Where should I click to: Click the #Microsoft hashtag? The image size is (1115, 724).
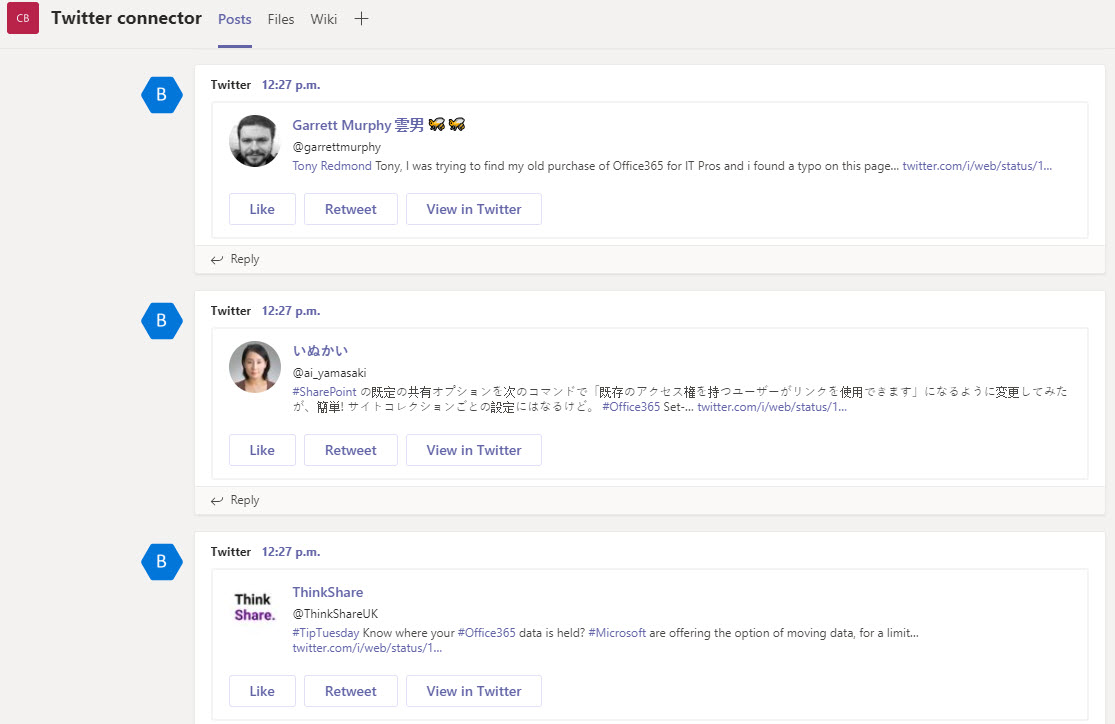pyautogui.click(x=617, y=633)
